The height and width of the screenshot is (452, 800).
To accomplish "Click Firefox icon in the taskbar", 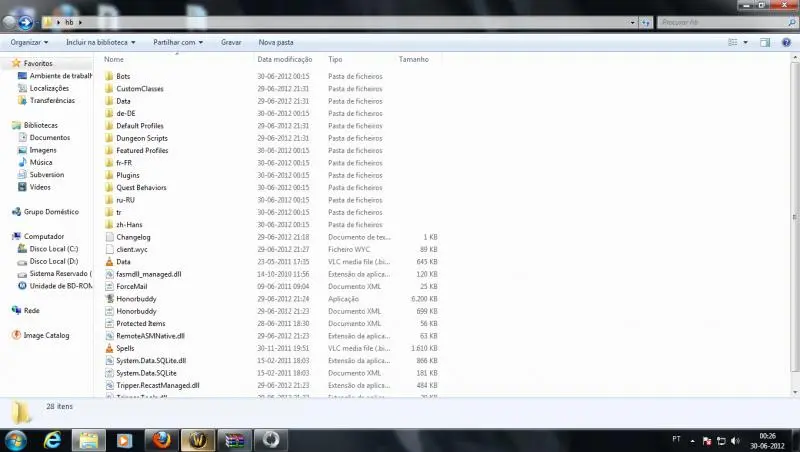I will tap(162, 438).
